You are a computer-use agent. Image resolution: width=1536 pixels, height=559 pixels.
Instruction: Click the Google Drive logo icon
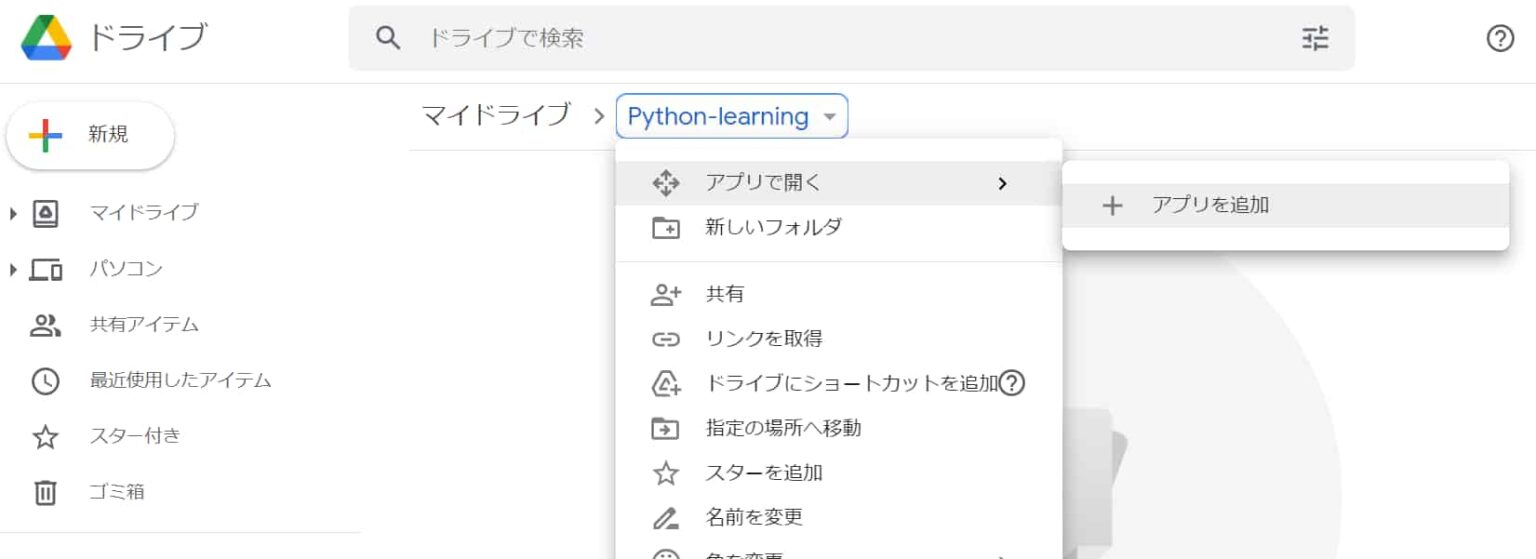tap(46, 38)
